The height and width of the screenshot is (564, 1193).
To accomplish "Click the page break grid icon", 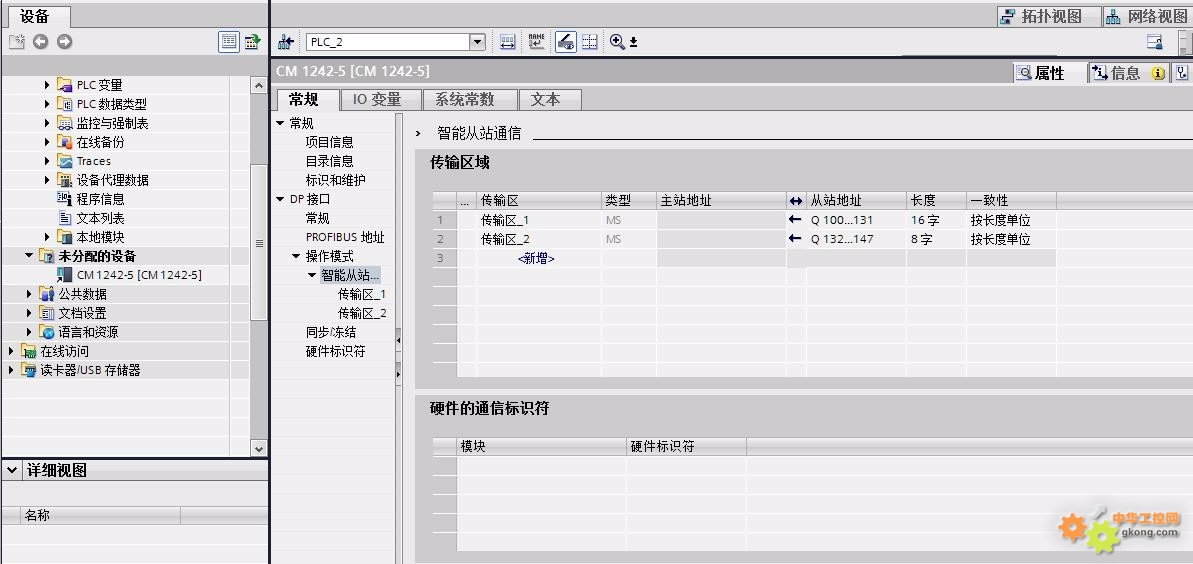I will point(590,42).
